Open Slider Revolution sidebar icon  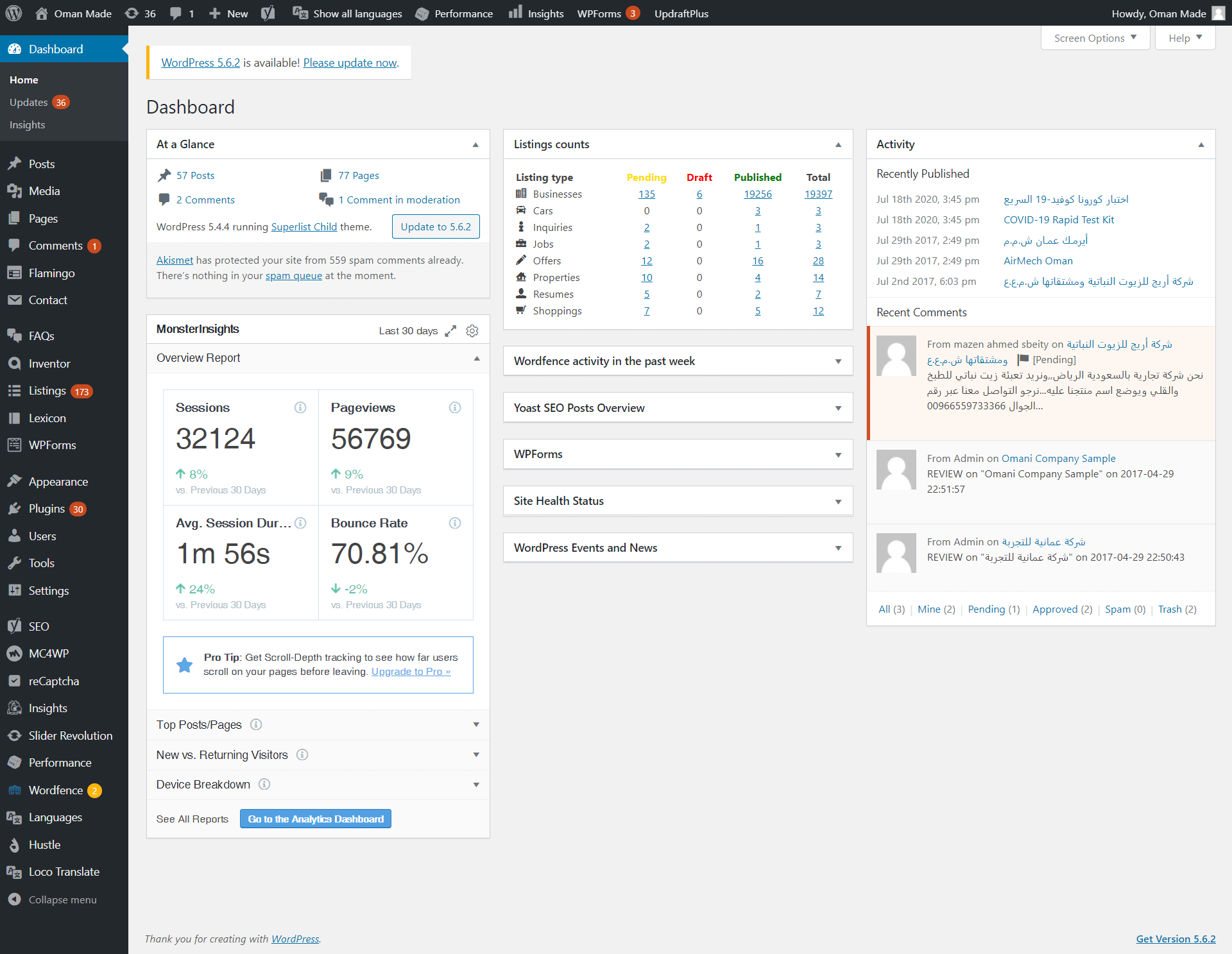[14, 736]
